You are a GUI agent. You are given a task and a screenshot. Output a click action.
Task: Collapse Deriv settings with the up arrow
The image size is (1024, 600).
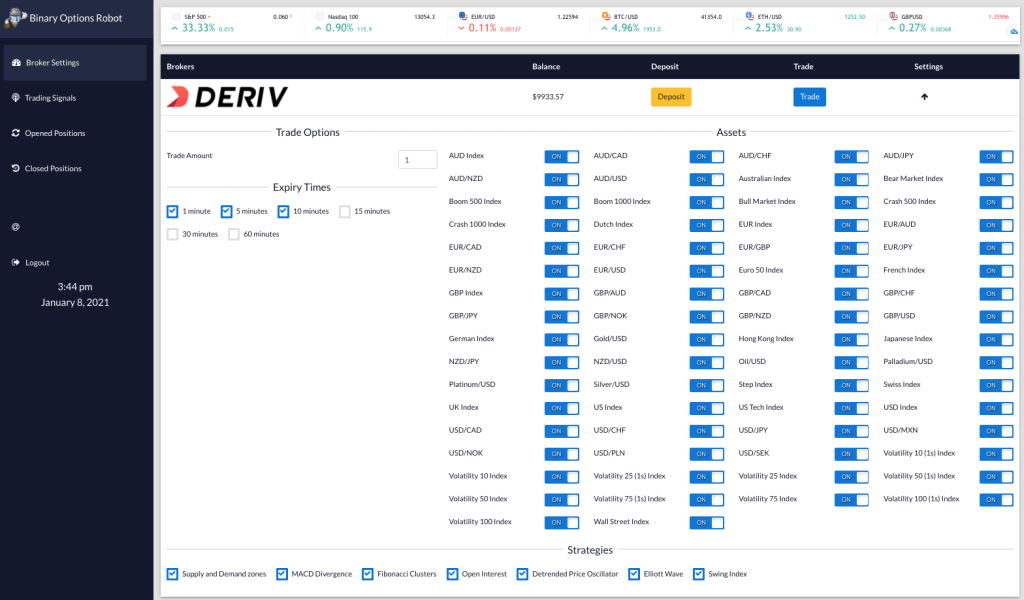(x=924, y=97)
